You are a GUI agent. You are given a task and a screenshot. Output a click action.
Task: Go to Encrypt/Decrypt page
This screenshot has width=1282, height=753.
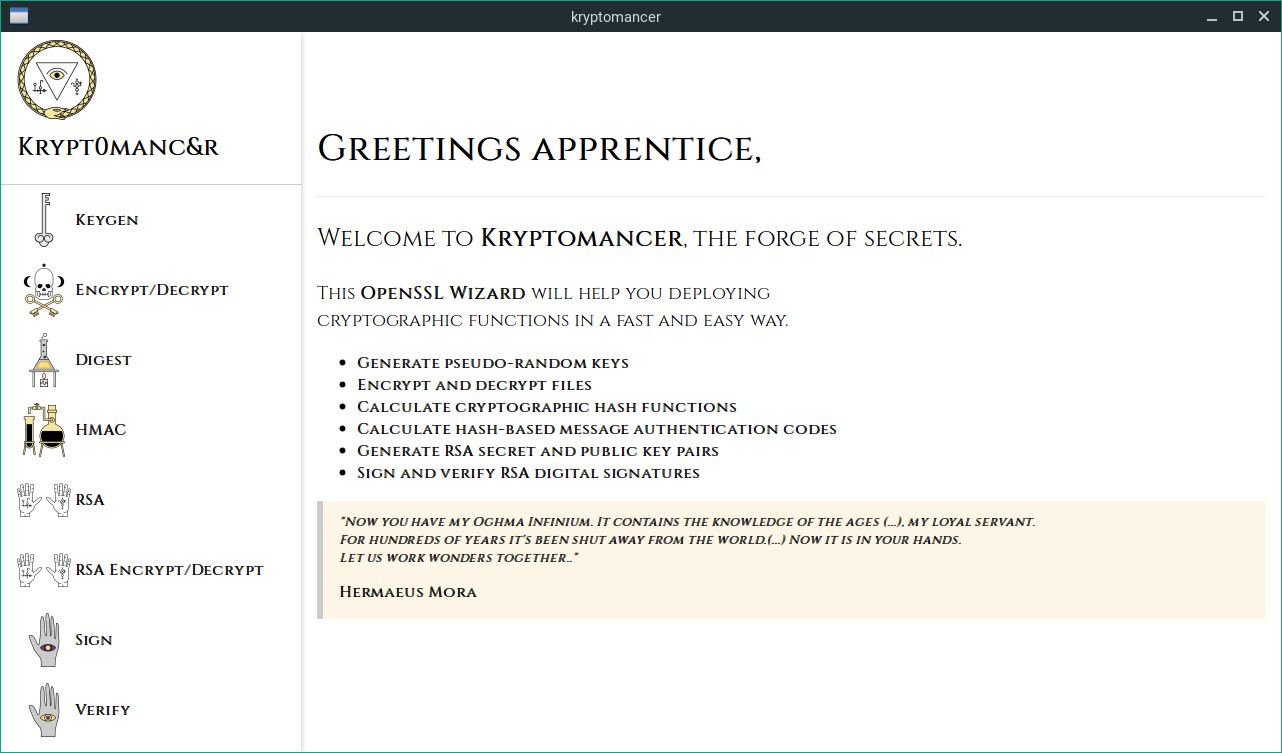pos(152,290)
